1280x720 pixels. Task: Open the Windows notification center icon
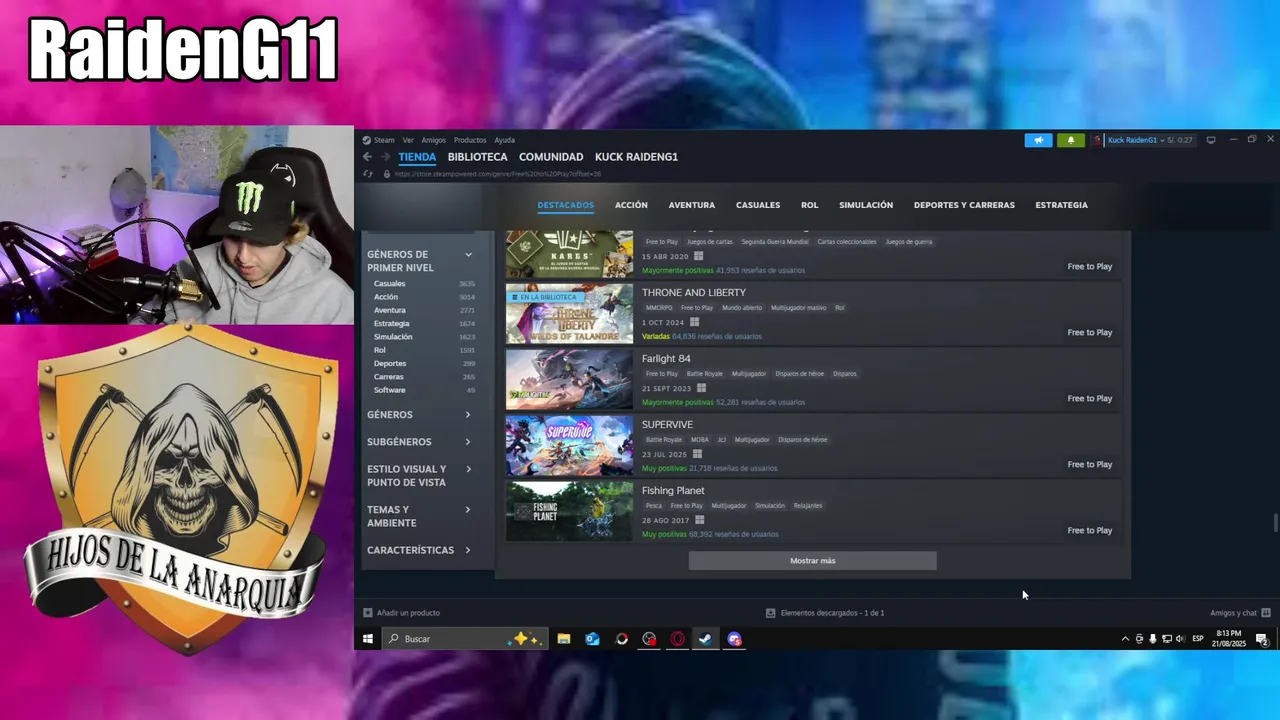pyautogui.click(x=1262, y=639)
